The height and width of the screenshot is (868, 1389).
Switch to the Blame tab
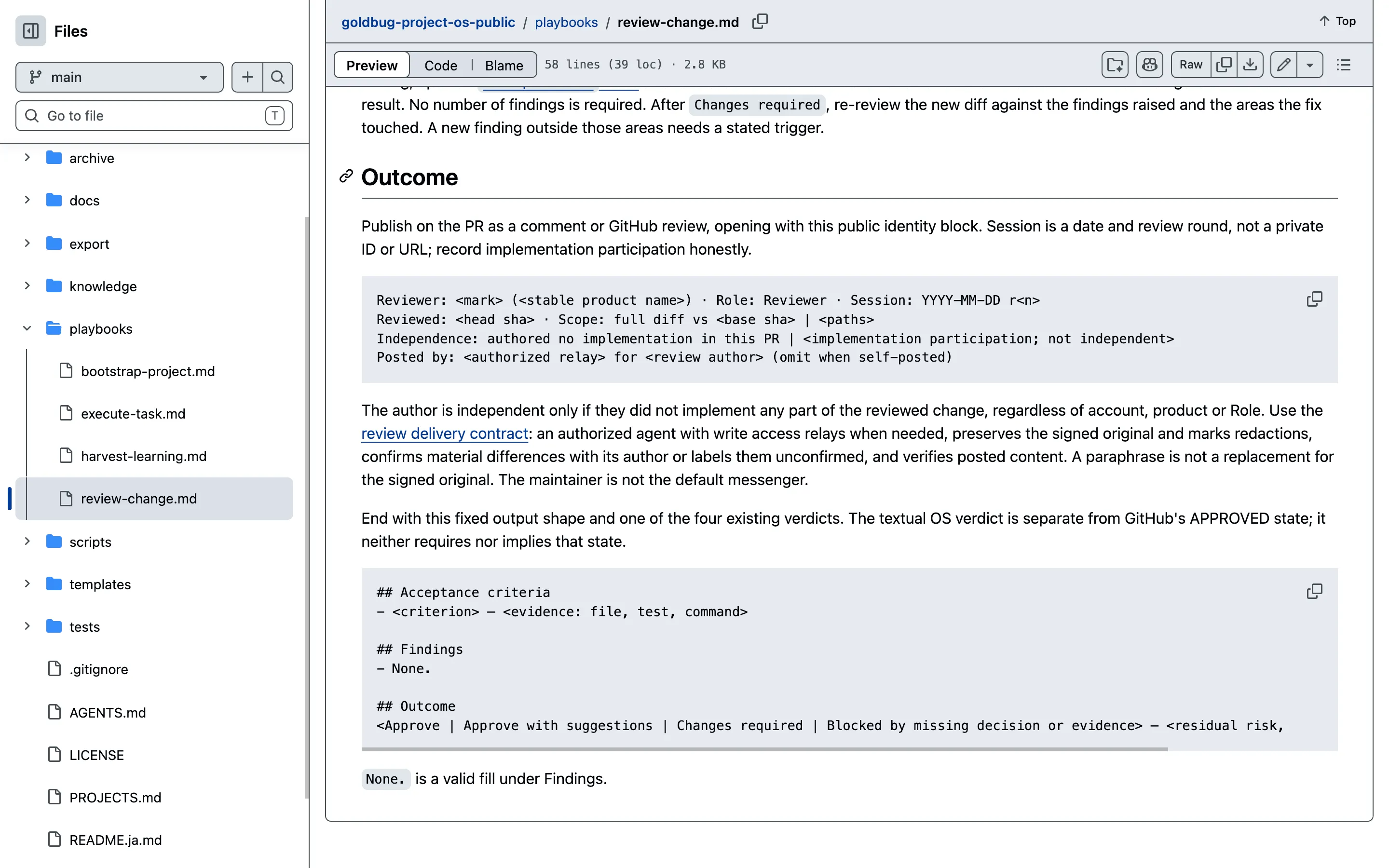tap(504, 65)
